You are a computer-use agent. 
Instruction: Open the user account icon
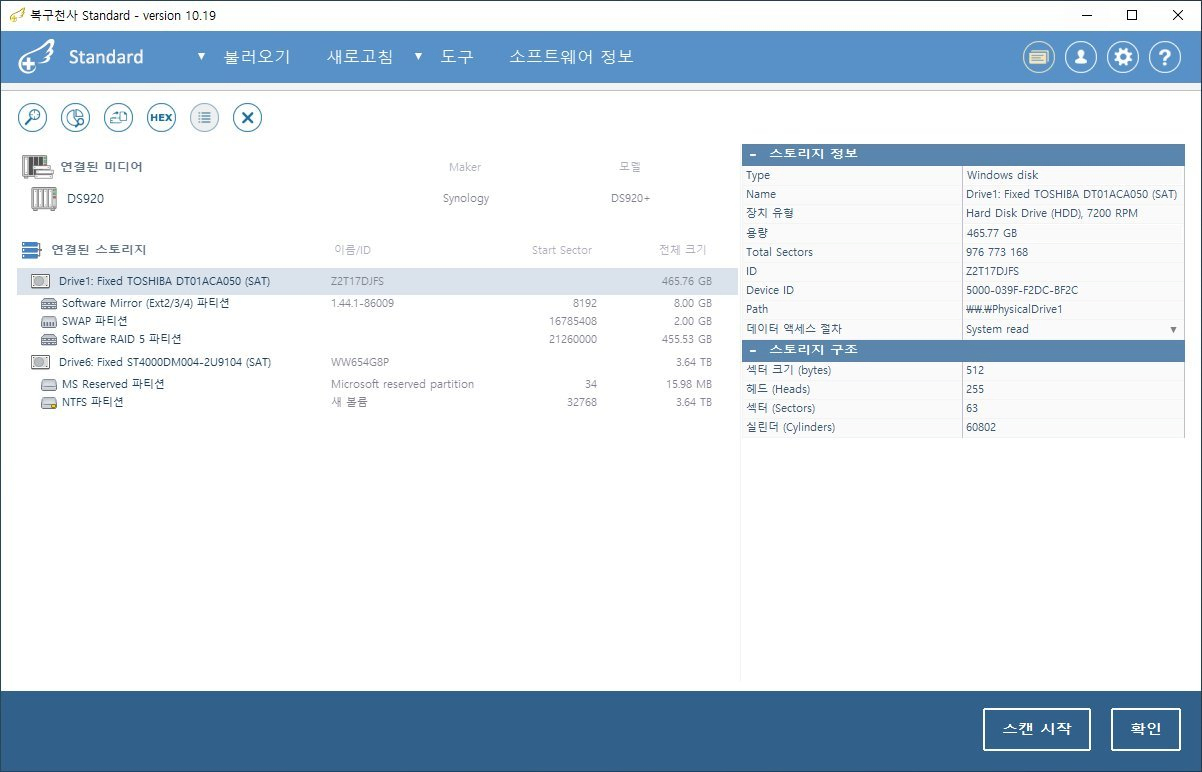click(x=1081, y=57)
